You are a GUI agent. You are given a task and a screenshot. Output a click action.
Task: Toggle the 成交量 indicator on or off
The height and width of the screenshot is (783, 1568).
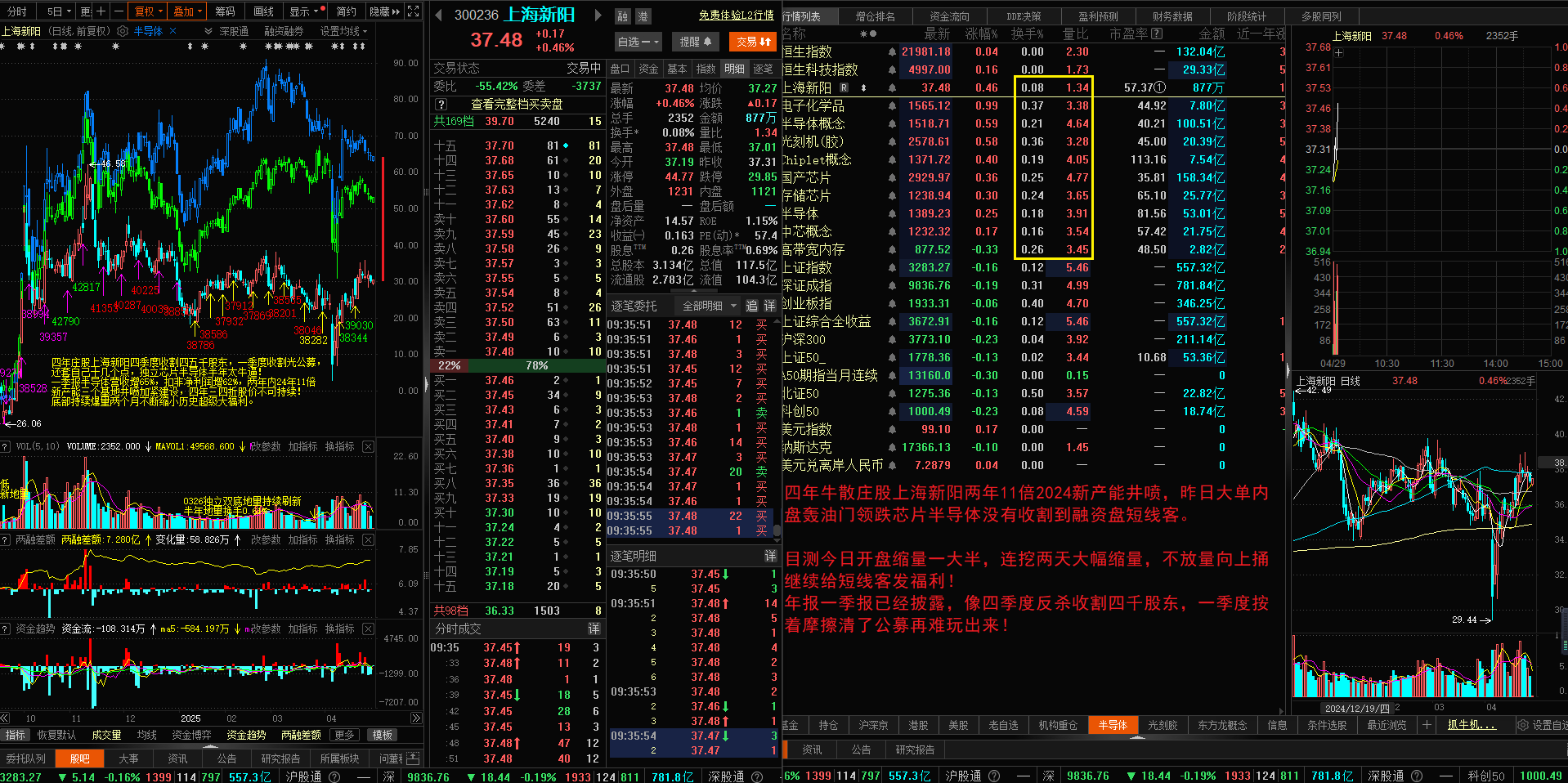(106, 735)
